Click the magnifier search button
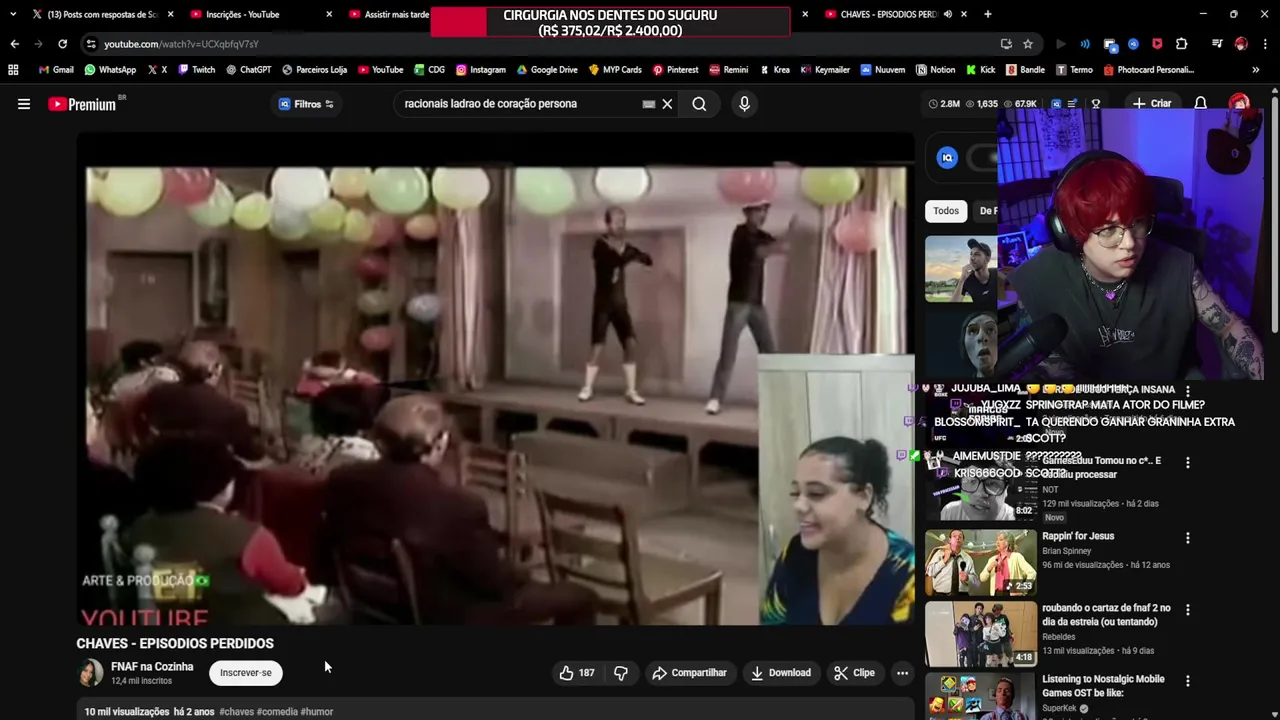 coord(699,104)
